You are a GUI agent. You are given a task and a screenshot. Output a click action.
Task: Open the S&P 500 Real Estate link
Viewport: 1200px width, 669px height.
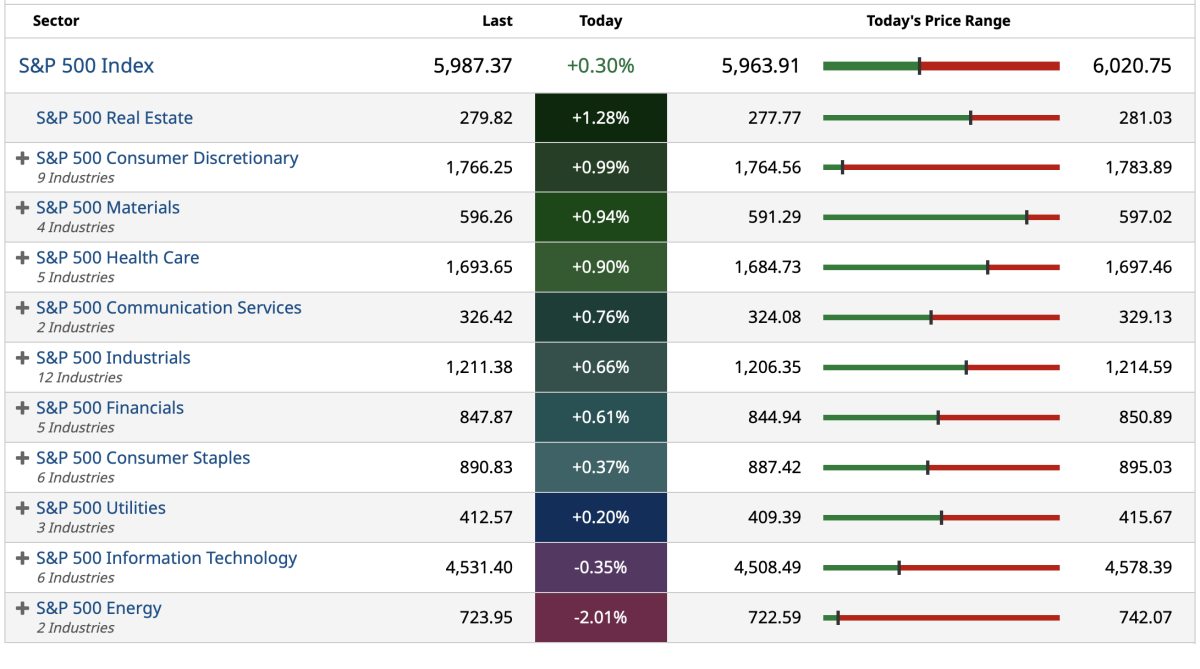(114, 118)
